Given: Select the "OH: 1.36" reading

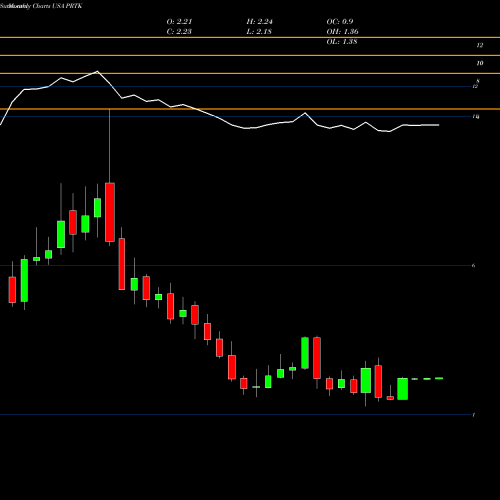Looking at the screenshot, I should pos(342,32).
